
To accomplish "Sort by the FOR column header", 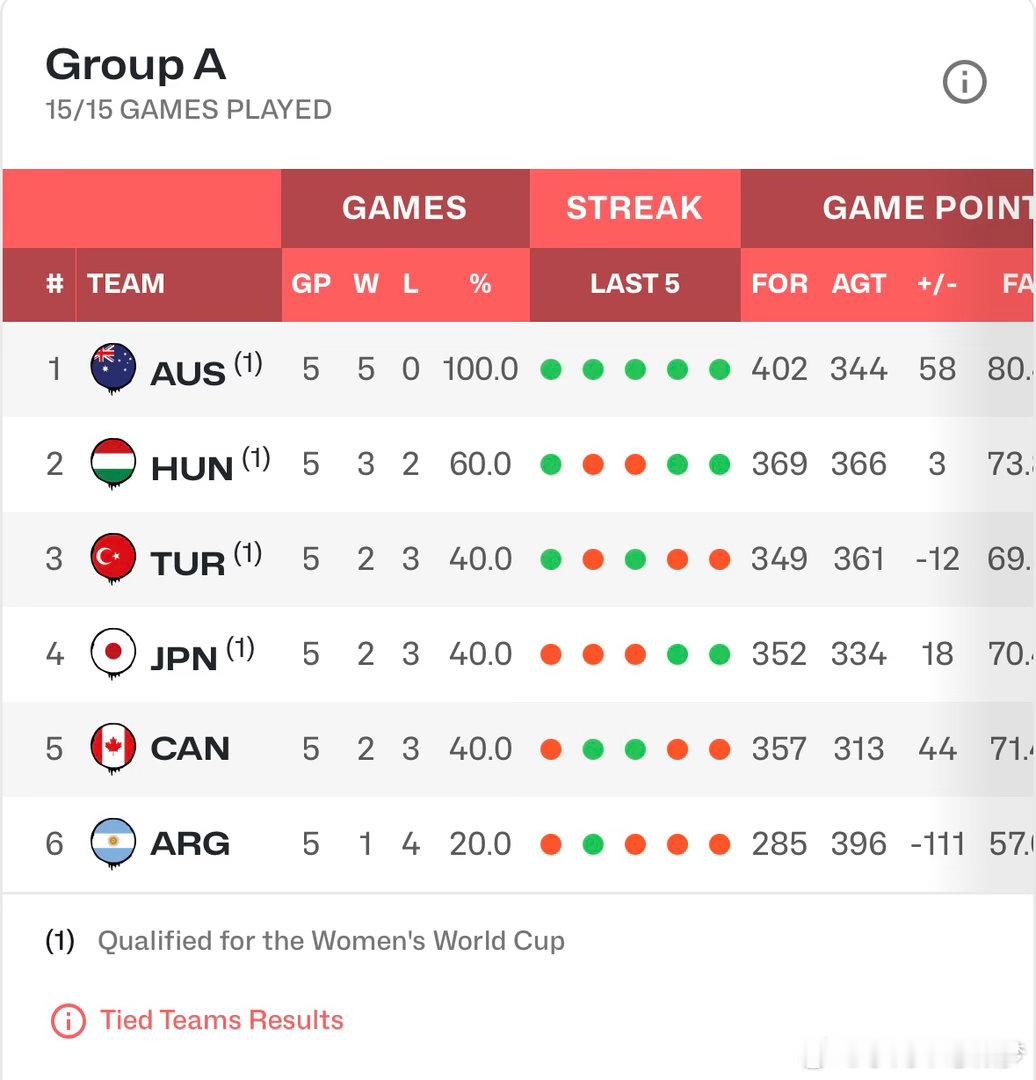I will pos(779,284).
